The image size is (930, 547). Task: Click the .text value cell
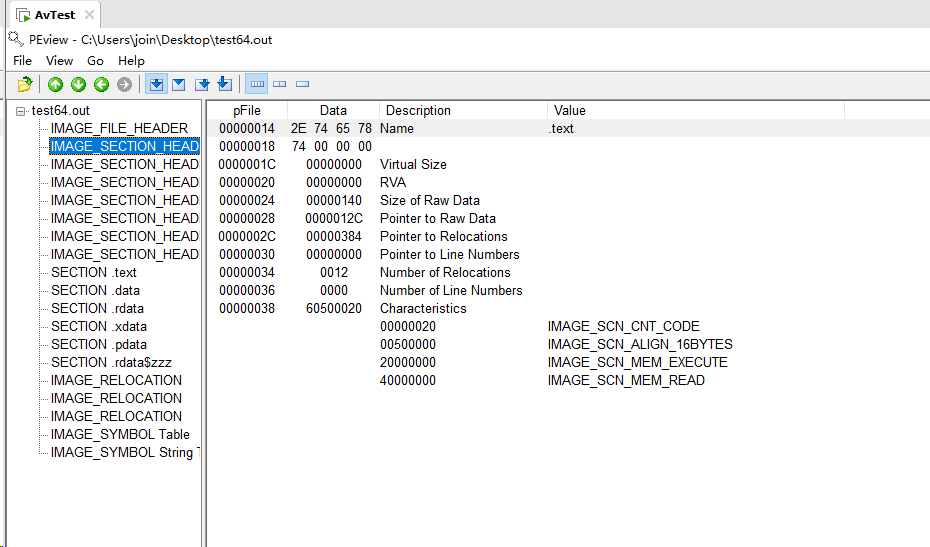[x=561, y=128]
